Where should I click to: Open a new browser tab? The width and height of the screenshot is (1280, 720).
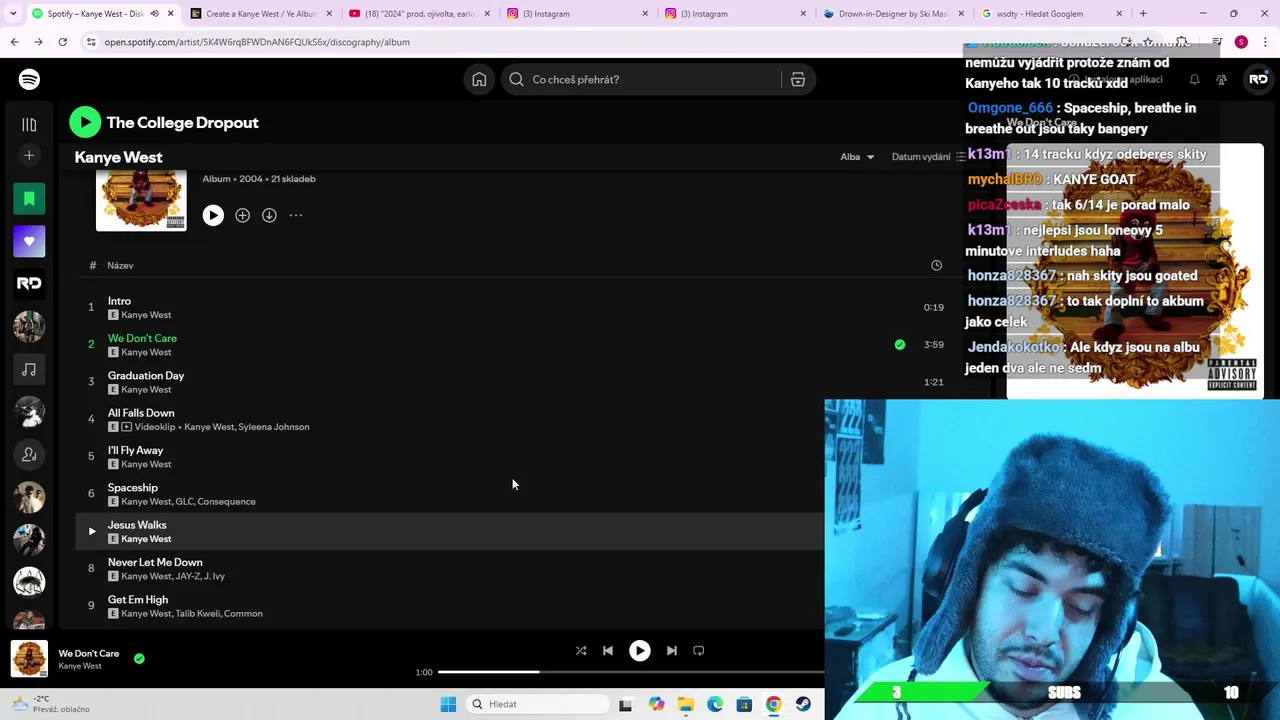click(1143, 14)
